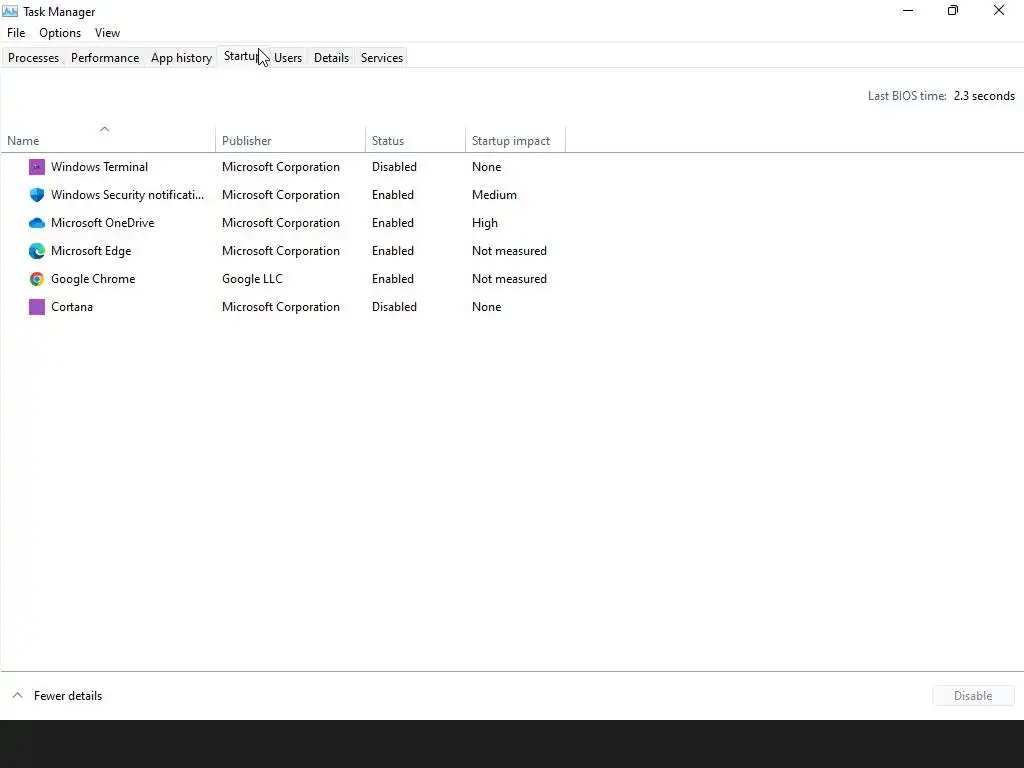Click None impact for Windows Terminal
Image resolution: width=1024 pixels, height=768 pixels.
point(487,167)
